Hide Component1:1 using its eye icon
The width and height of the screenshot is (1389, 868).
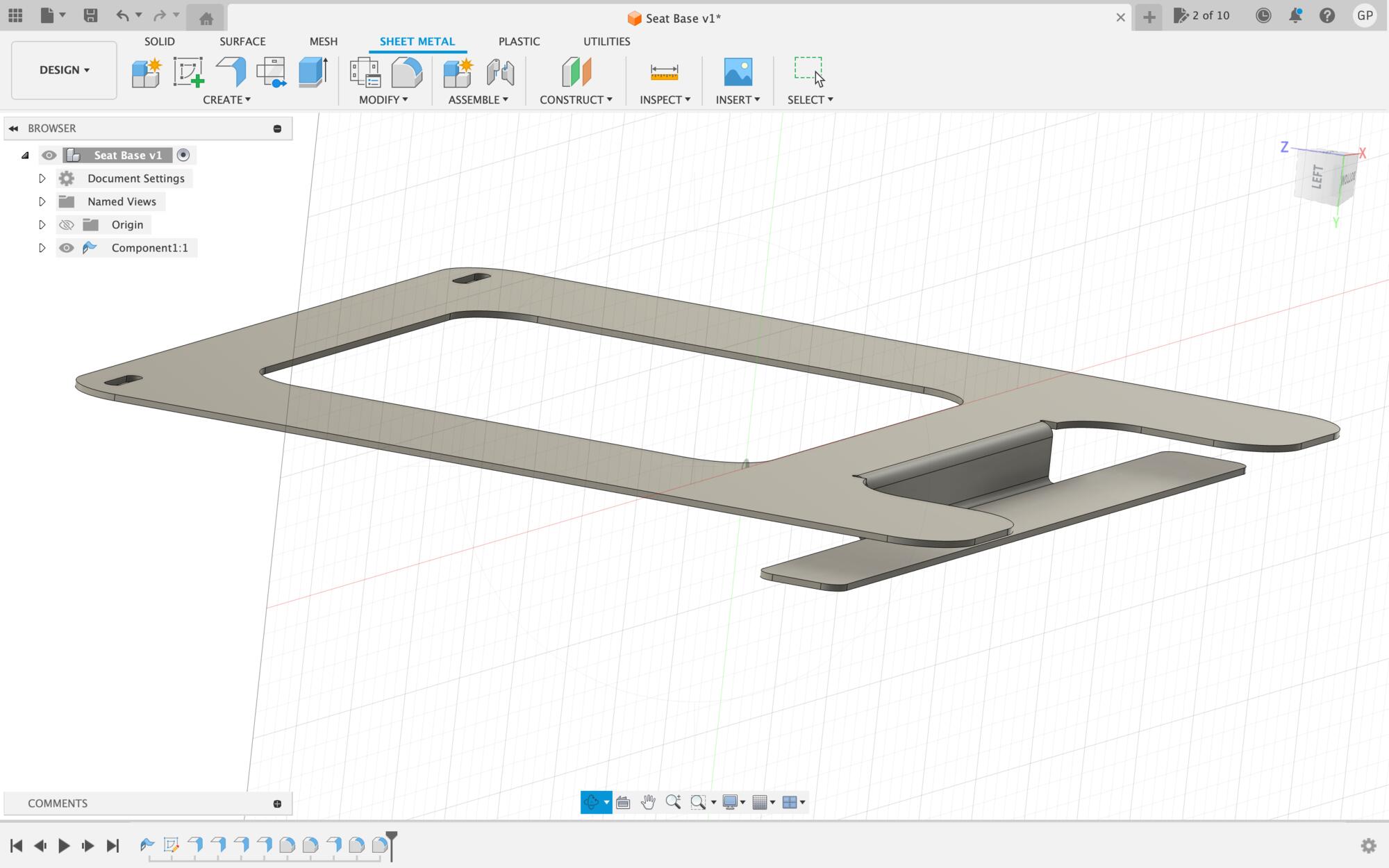(x=66, y=248)
